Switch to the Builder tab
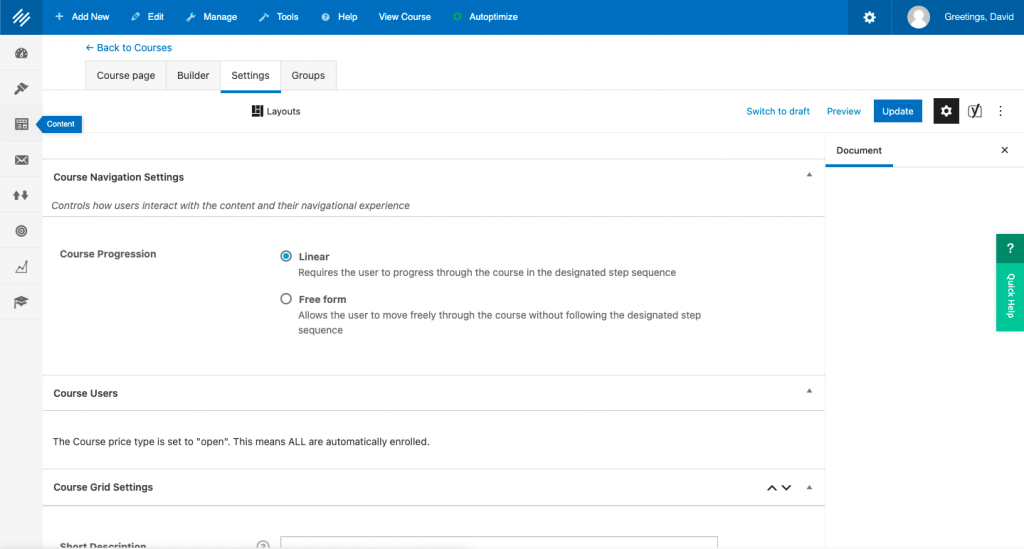The height and width of the screenshot is (549, 1024). [x=193, y=76]
